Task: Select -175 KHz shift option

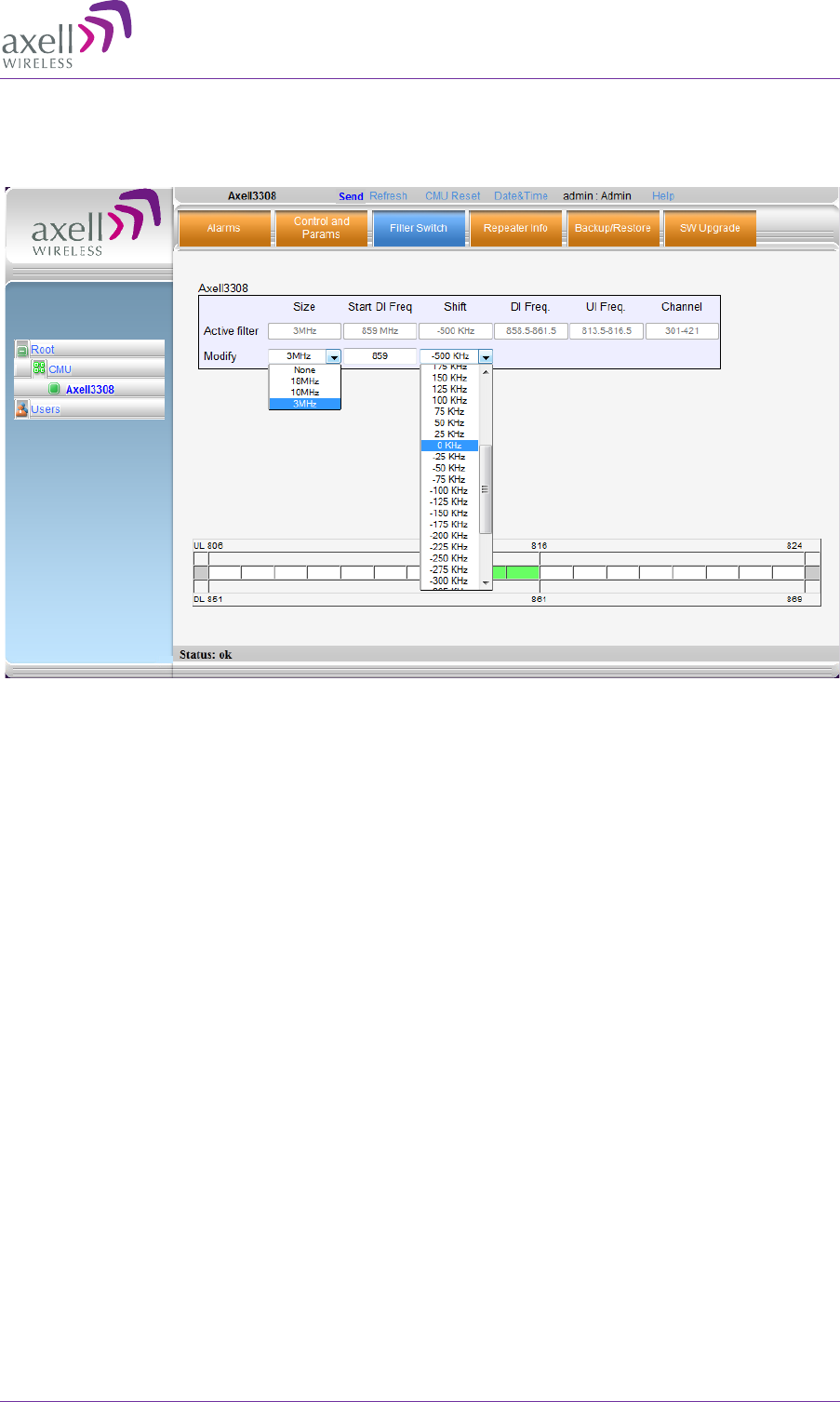Action: point(449,525)
